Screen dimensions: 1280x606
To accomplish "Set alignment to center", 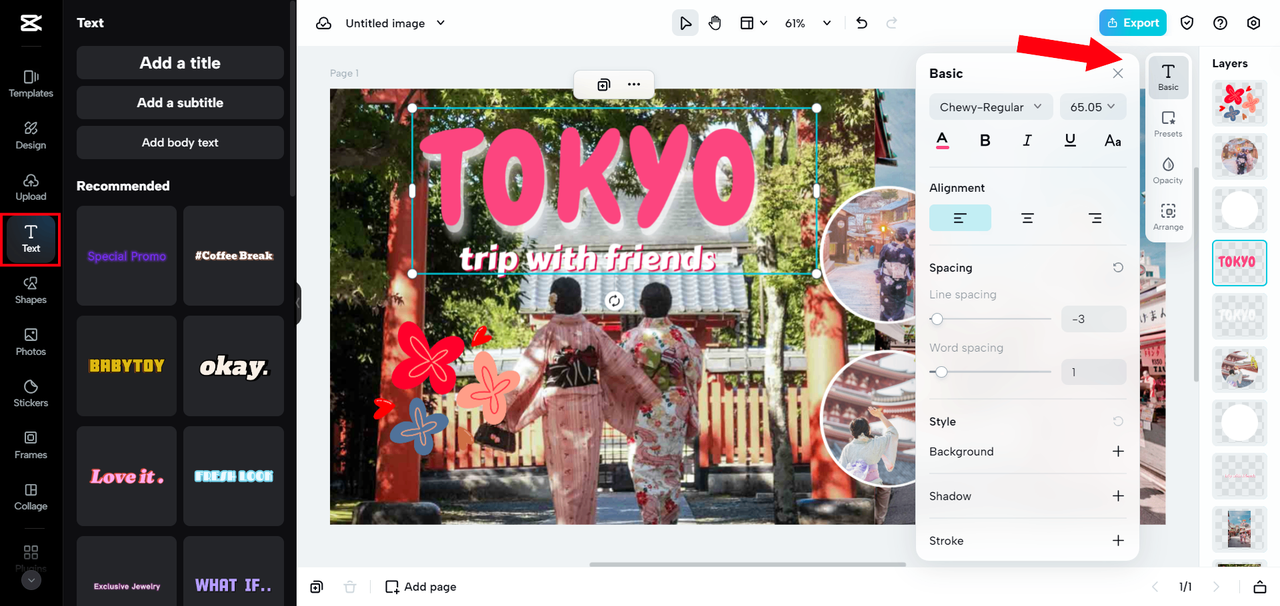I will click(x=1027, y=218).
